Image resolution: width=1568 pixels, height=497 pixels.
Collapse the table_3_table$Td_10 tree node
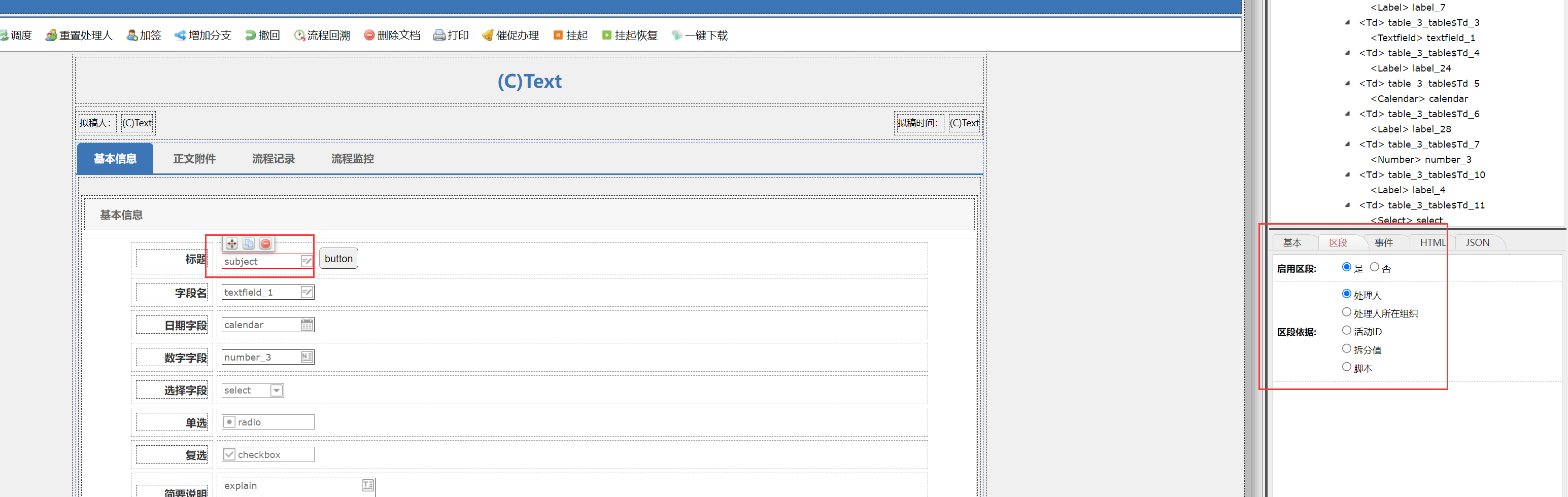pos(1347,174)
